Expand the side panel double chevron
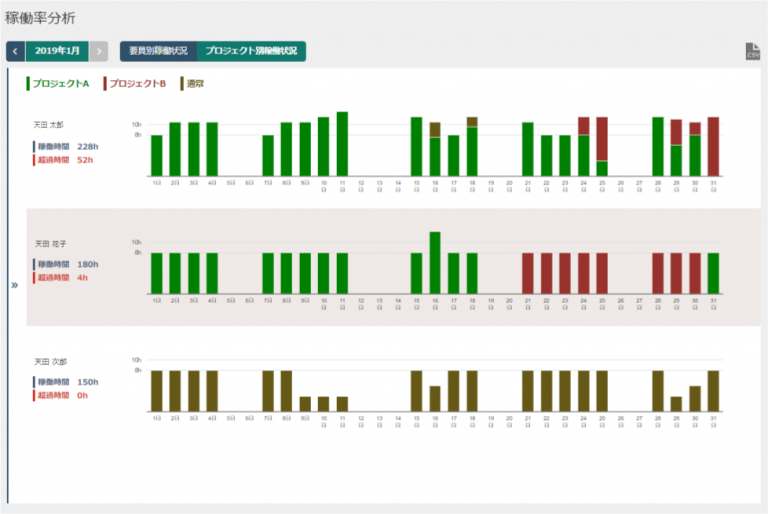This screenshot has width=768, height=514. (x=15, y=285)
